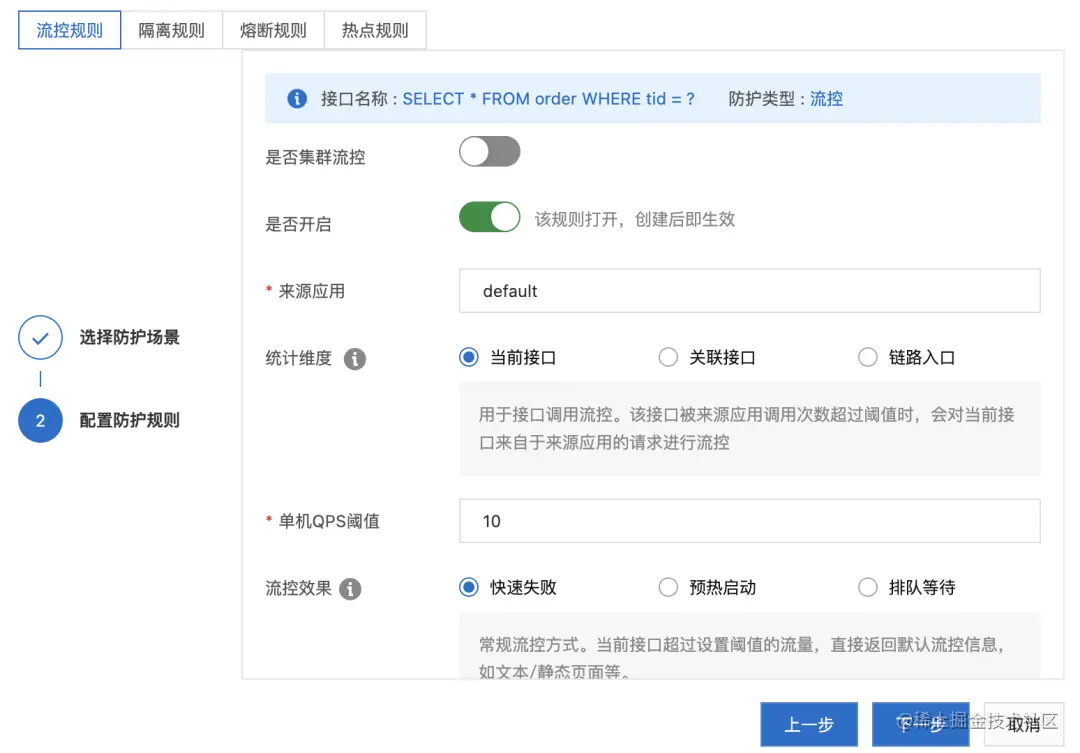Click the 来源应用 input field
The width and height of the screenshot is (1080, 753).
pyautogui.click(x=749, y=291)
